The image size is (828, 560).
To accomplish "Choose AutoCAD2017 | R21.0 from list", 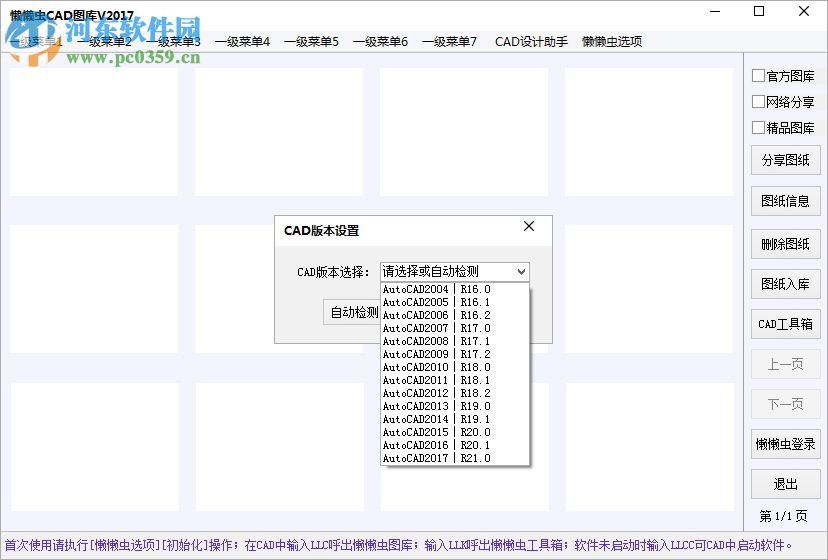I will (x=455, y=458).
